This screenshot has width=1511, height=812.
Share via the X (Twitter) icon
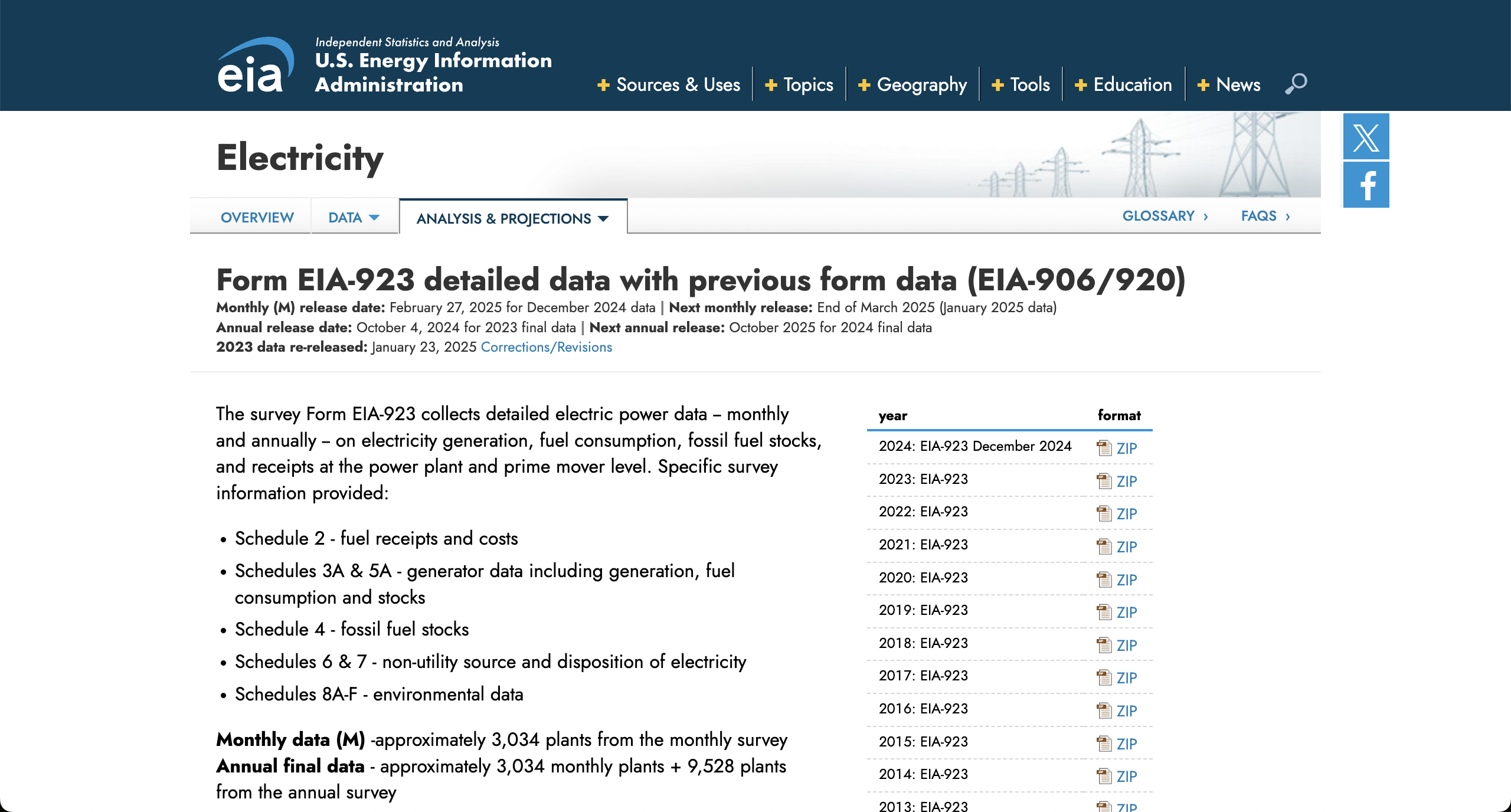(x=1366, y=137)
